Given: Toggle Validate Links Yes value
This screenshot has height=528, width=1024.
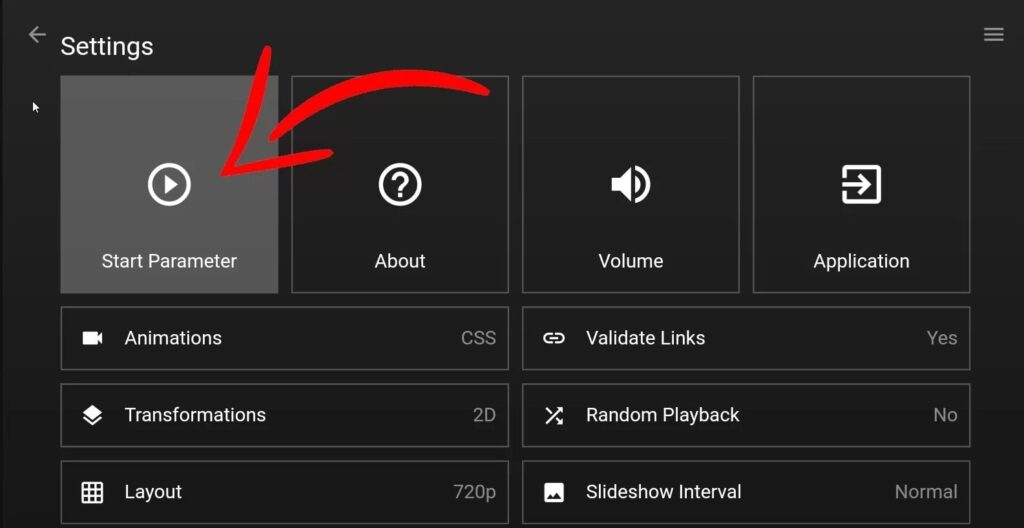Looking at the screenshot, I should tap(941, 338).
